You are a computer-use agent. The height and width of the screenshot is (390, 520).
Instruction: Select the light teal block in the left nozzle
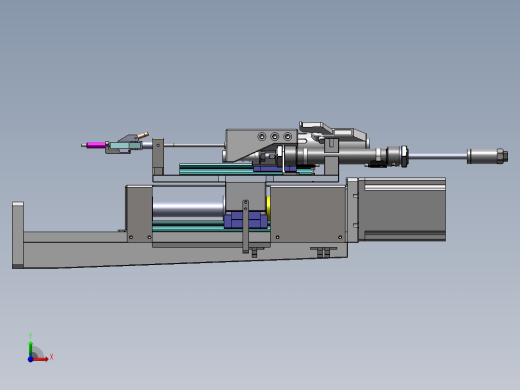click(x=125, y=146)
